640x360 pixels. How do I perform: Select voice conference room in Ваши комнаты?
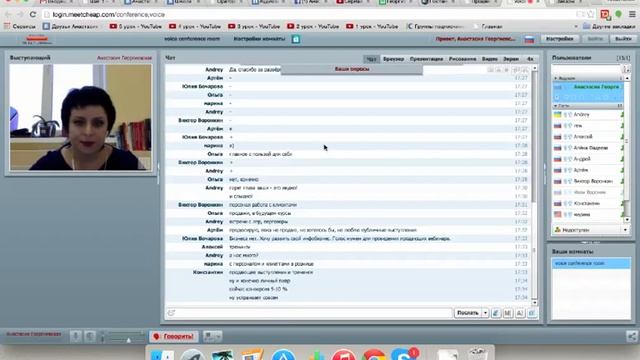591,263
